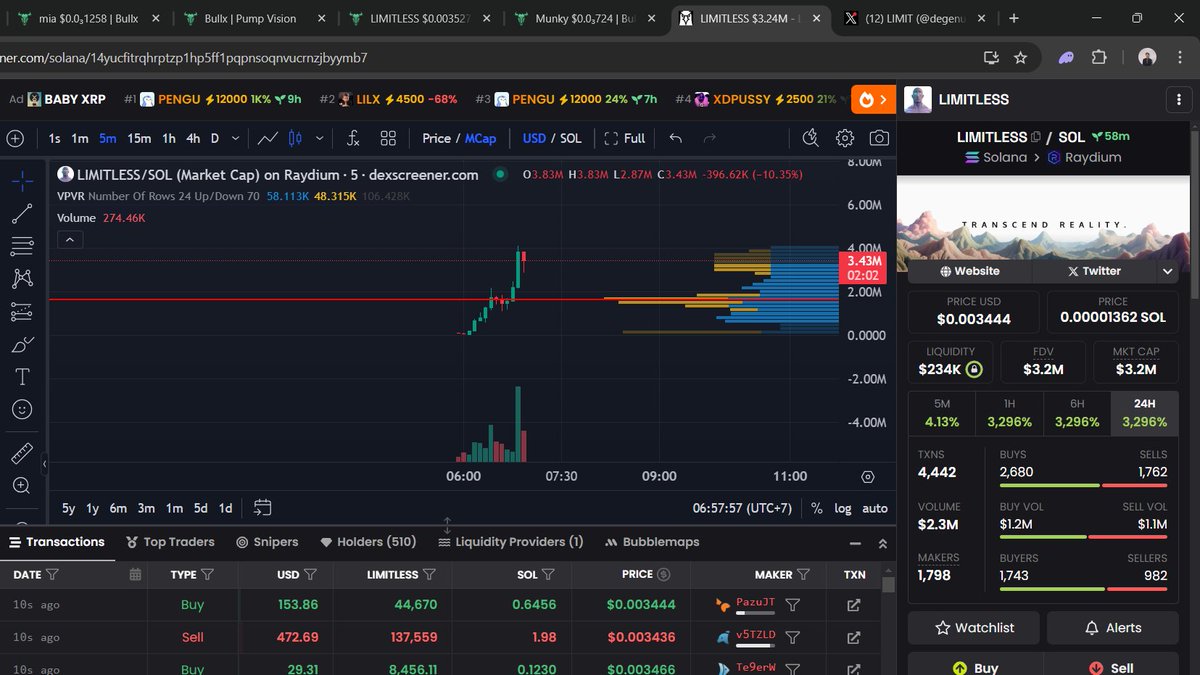Toggle chart between Price and MCap
Image resolution: width=1200 pixels, height=675 pixels.
(459, 138)
